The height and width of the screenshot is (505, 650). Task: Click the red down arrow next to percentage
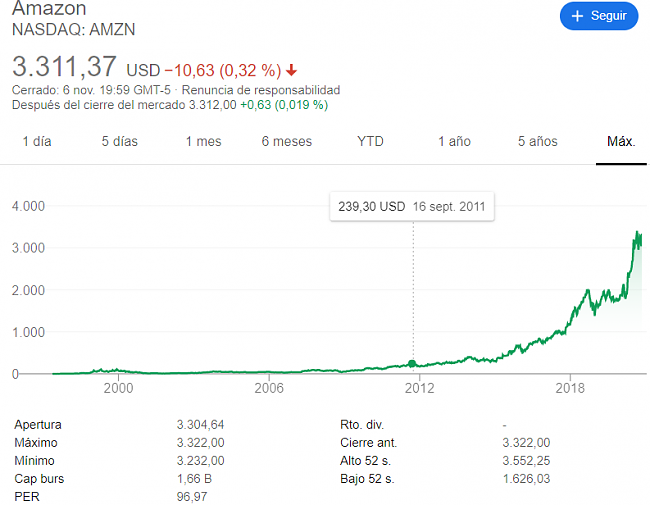(291, 70)
